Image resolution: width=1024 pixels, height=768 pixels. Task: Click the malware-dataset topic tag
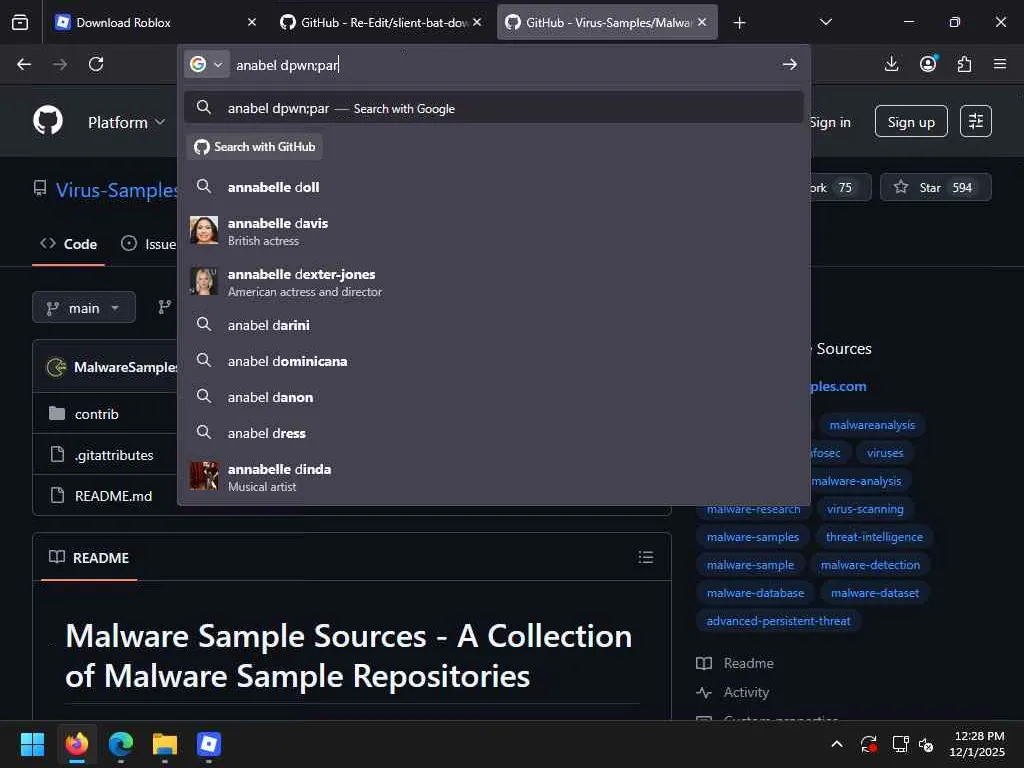[x=874, y=594]
